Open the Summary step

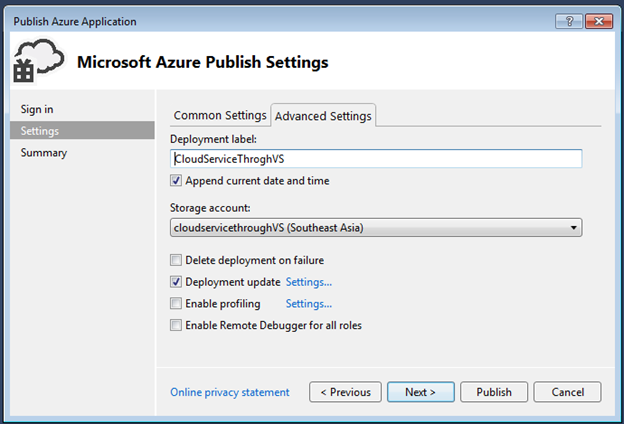44,153
